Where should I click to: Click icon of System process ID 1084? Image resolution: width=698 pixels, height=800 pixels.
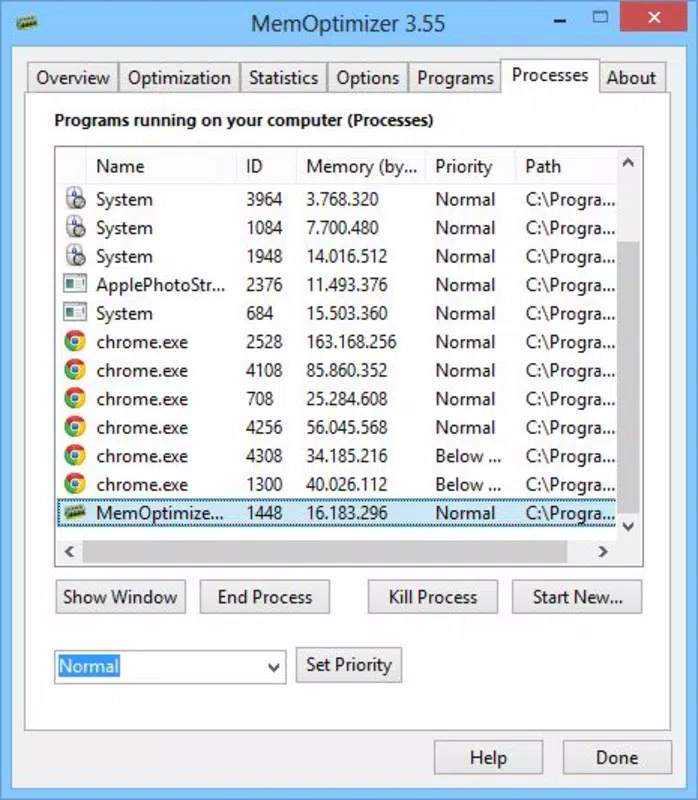pyautogui.click(x=76, y=227)
